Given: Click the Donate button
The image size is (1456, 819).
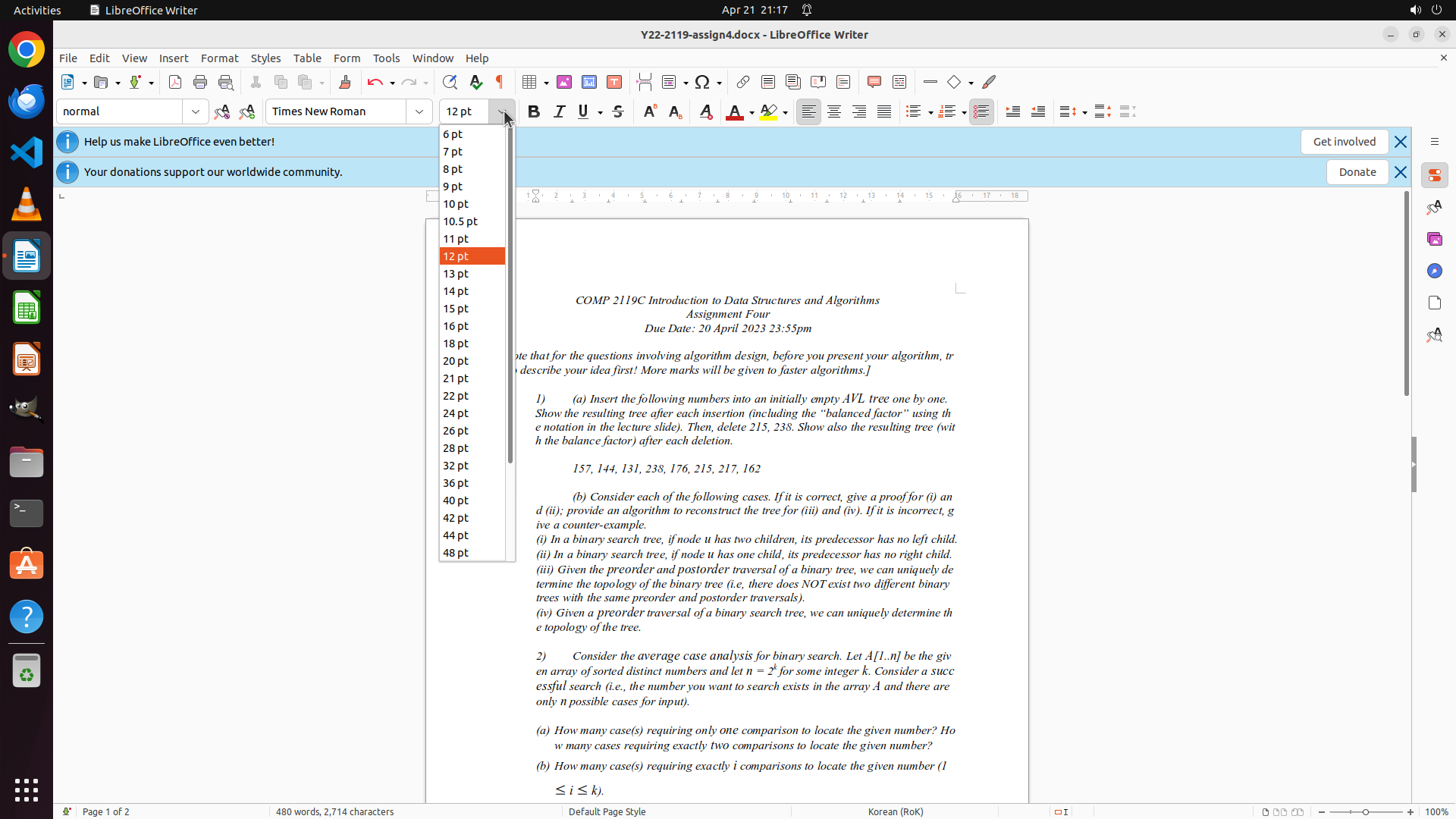Looking at the screenshot, I should pyautogui.click(x=1357, y=172).
